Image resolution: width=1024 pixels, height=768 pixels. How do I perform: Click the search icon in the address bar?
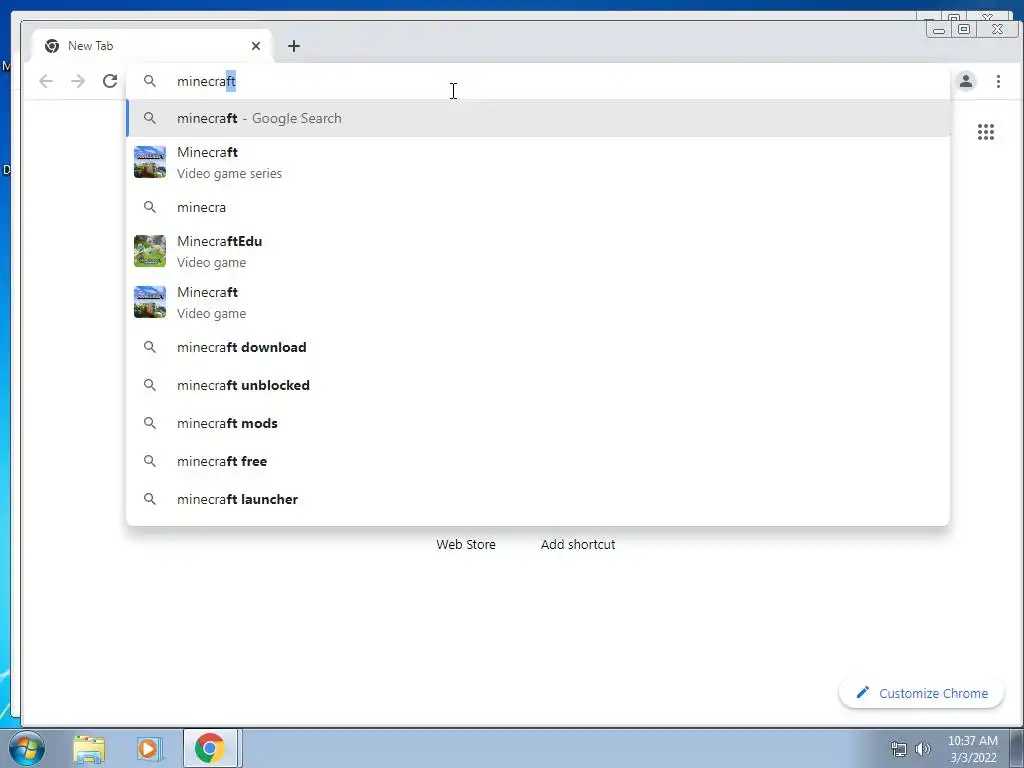click(x=150, y=81)
